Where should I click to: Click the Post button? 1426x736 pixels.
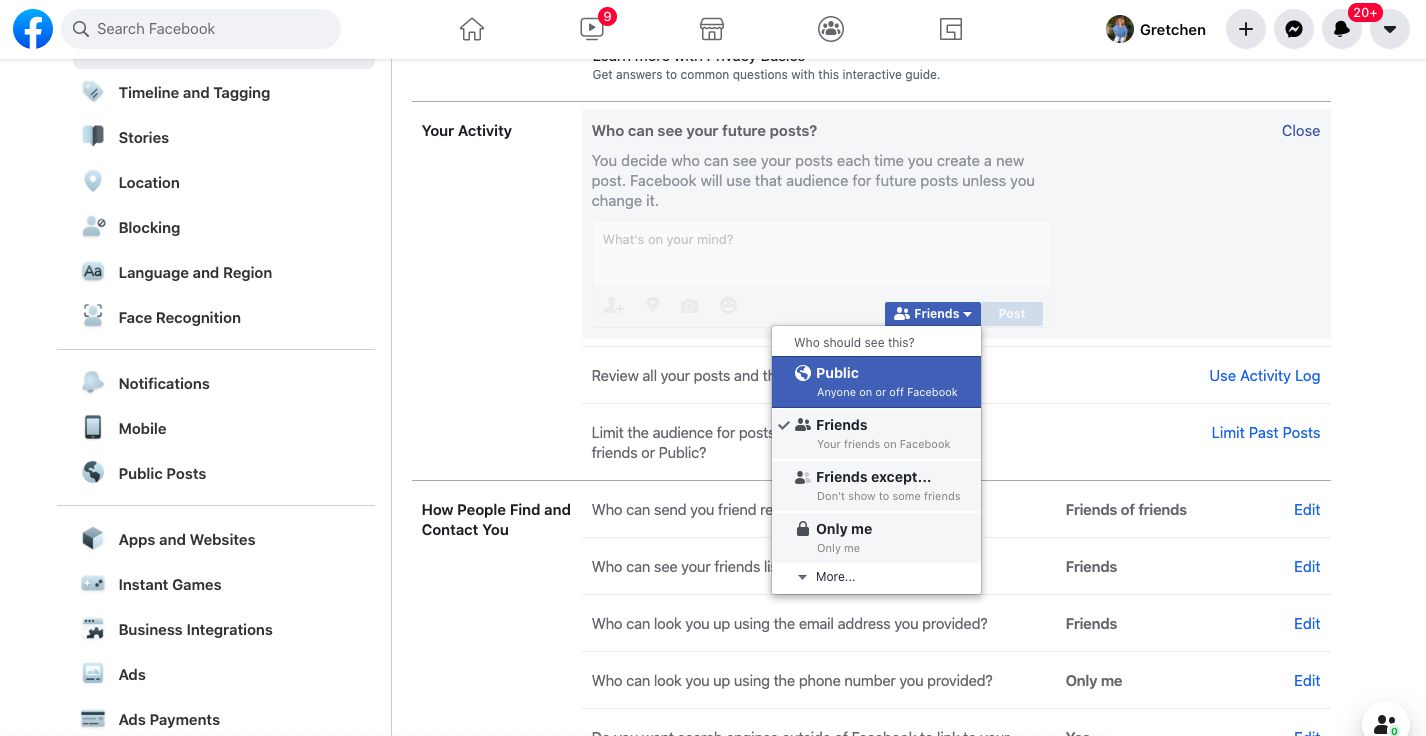[1012, 314]
